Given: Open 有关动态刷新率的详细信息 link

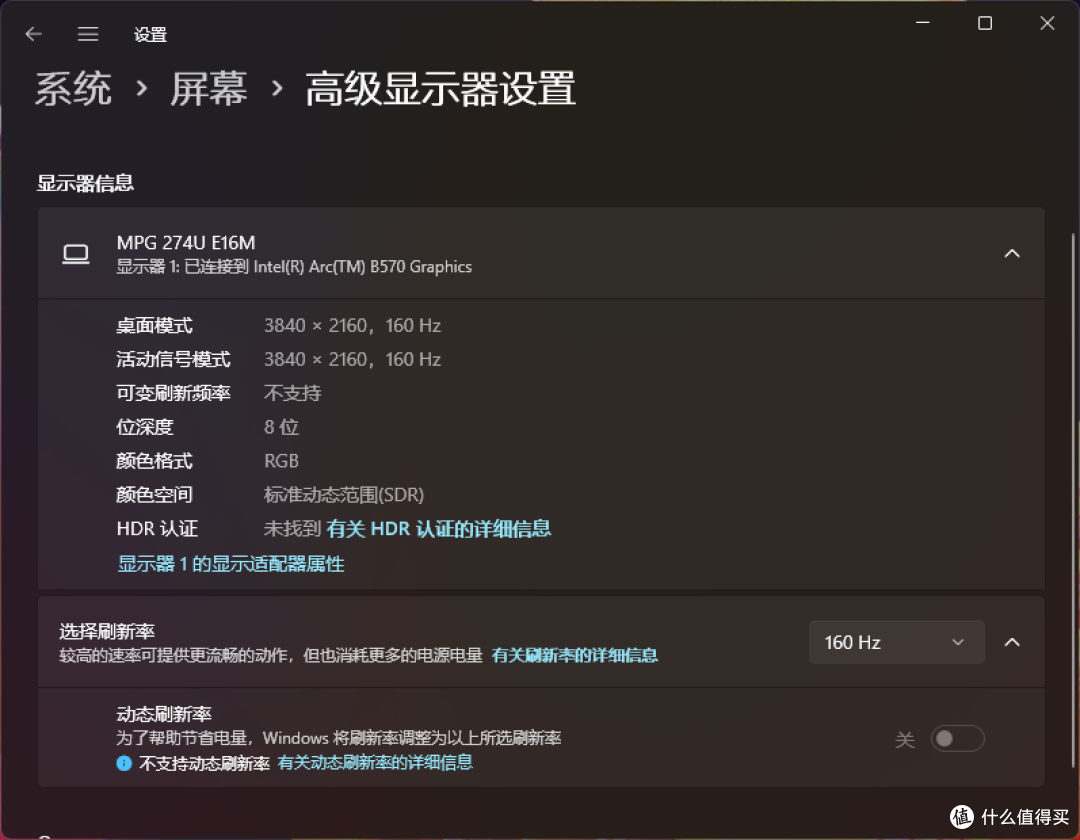Looking at the screenshot, I should 375,762.
